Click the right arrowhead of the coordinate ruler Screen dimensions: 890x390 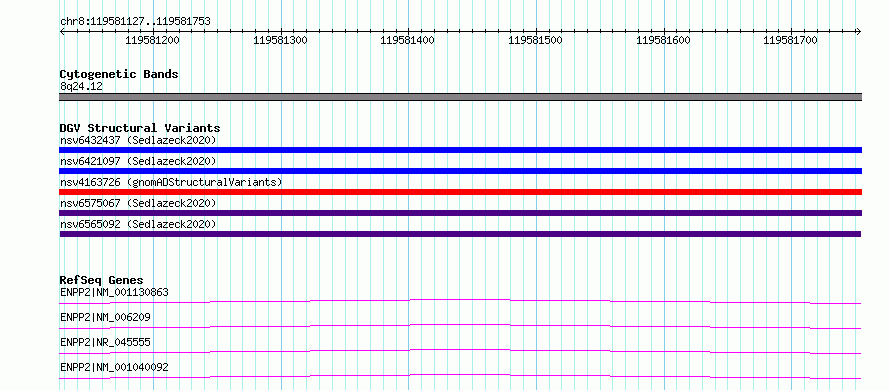(x=859, y=31)
